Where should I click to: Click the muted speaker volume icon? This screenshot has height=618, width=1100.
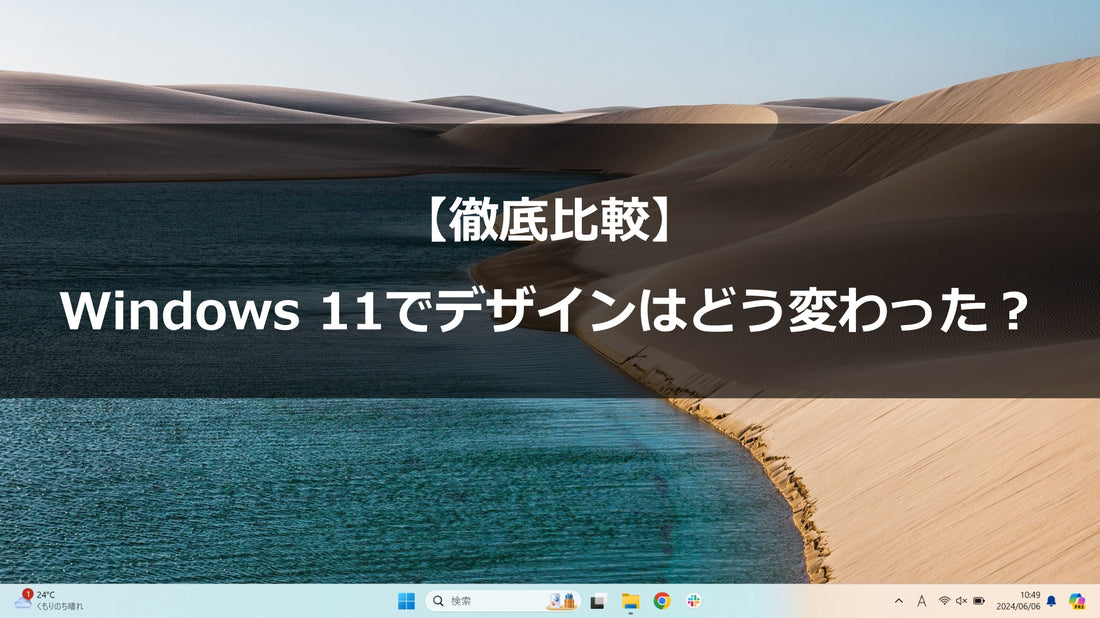[x=961, y=601]
